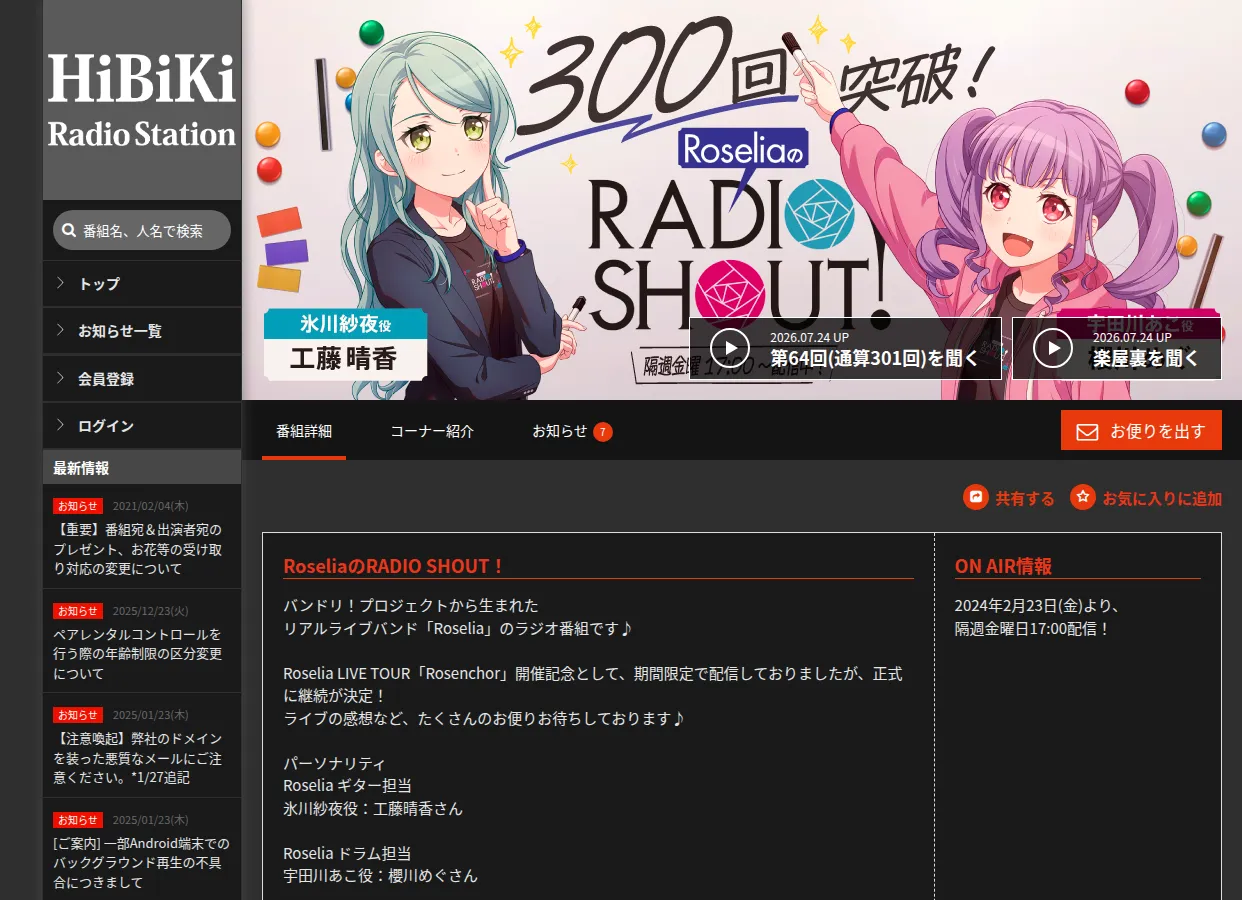1242x900 pixels.
Task: Click text 隔週金曜日17:00配信！
Action: tap(1033, 629)
